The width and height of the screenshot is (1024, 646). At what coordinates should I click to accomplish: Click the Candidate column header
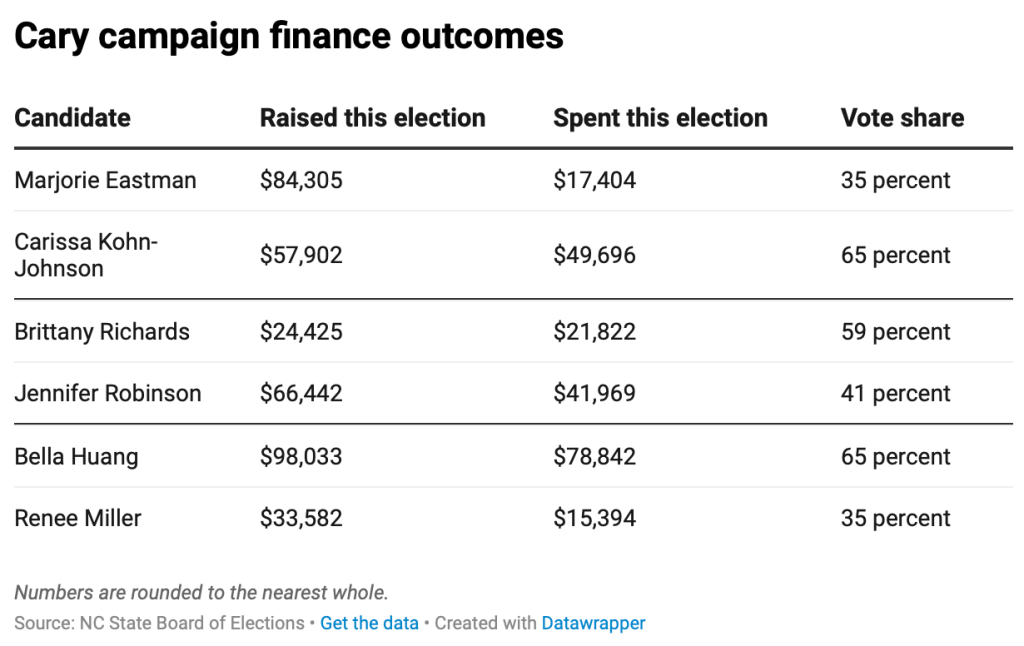[x=72, y=118]
